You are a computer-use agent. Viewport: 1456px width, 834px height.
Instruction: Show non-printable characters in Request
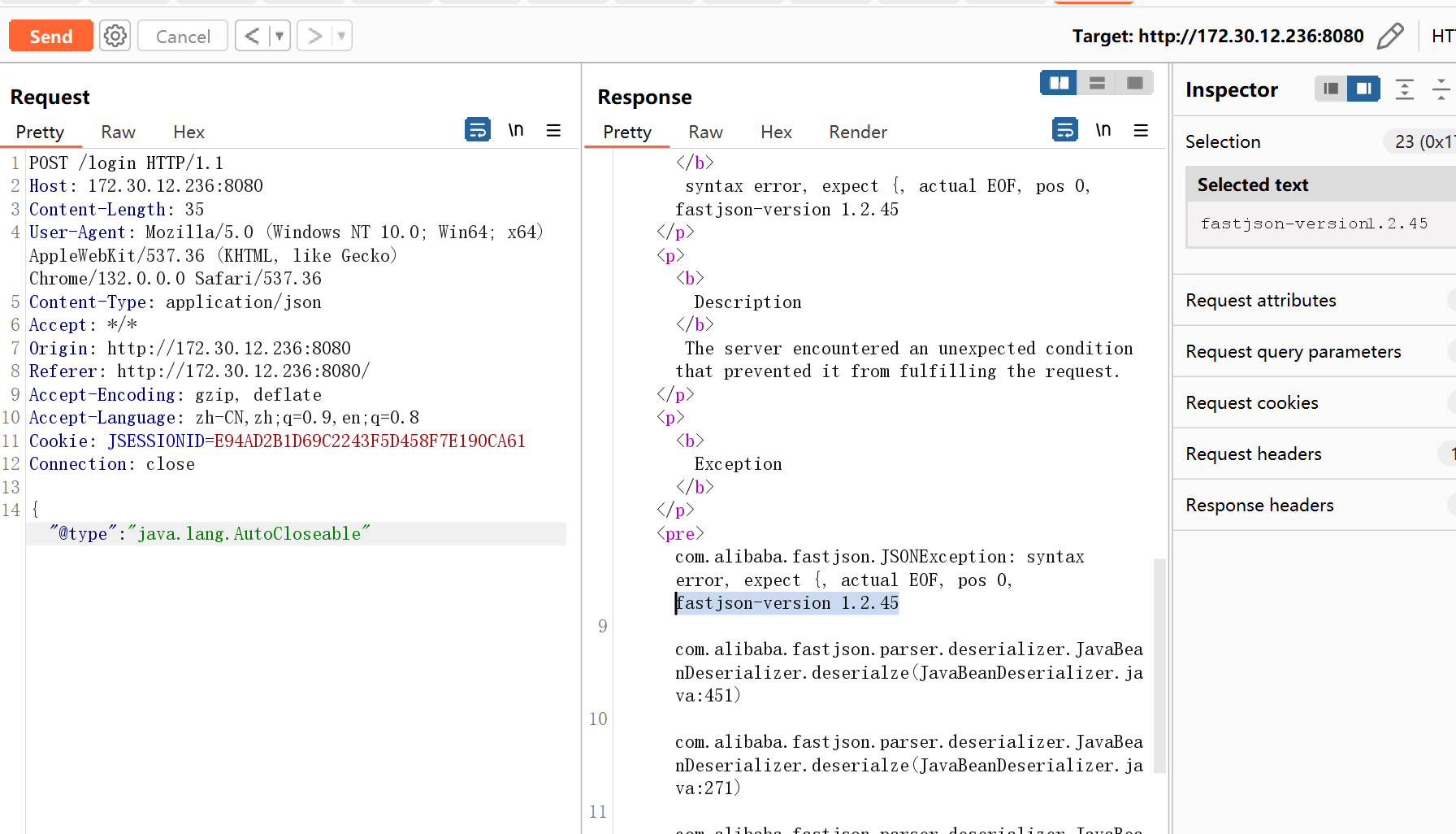pos(516,130)
